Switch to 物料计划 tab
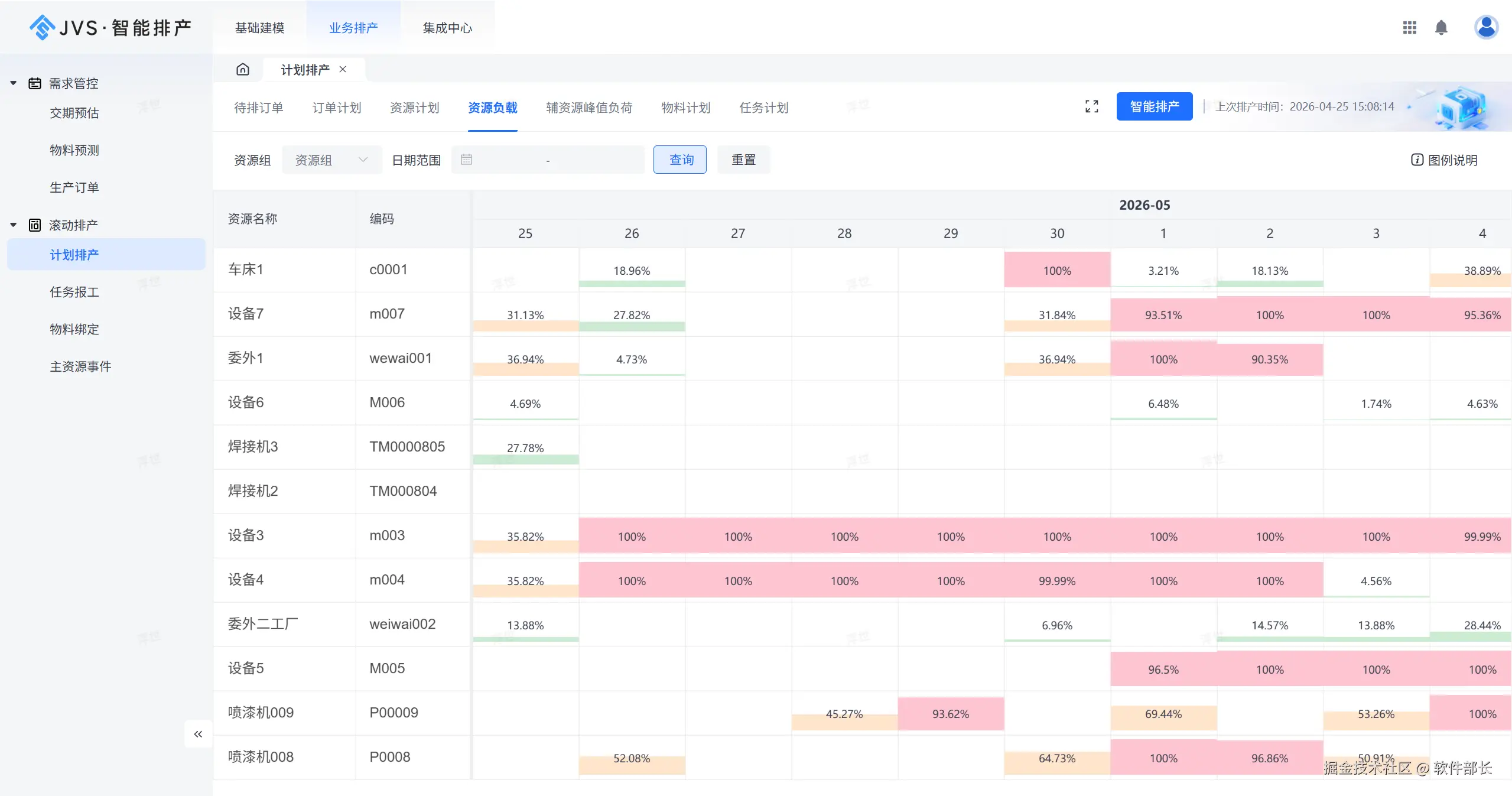 coord(685,108)
